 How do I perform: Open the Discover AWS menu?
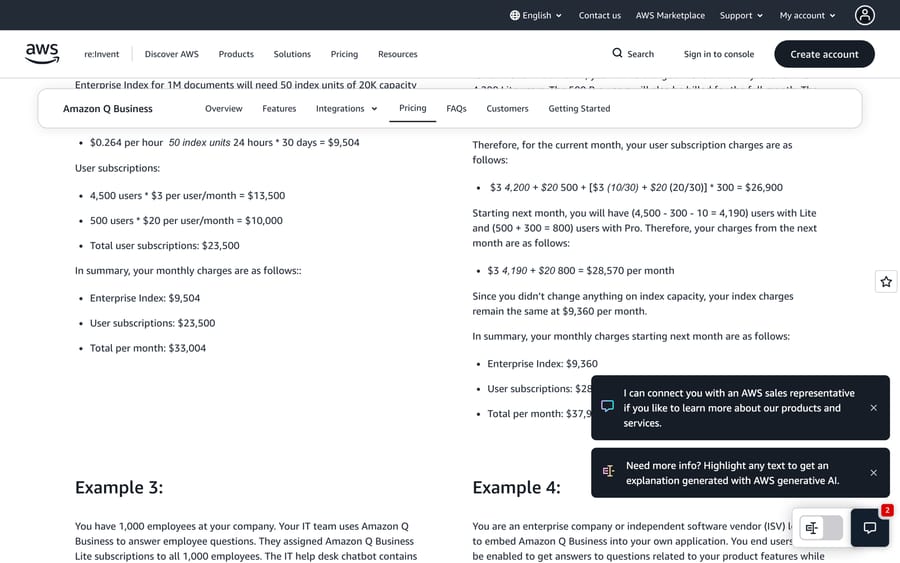coord(172,54)
